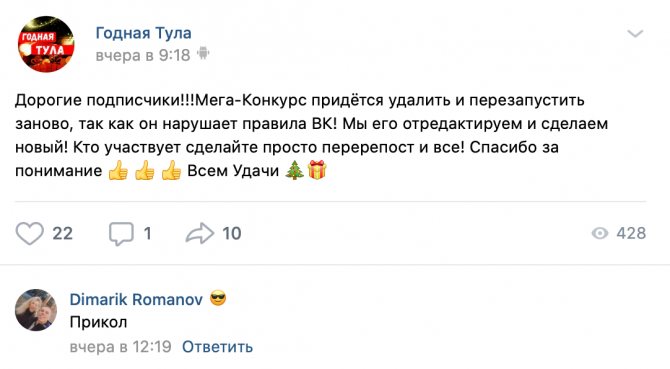Click the eye views counter icon

click(600, 233)
